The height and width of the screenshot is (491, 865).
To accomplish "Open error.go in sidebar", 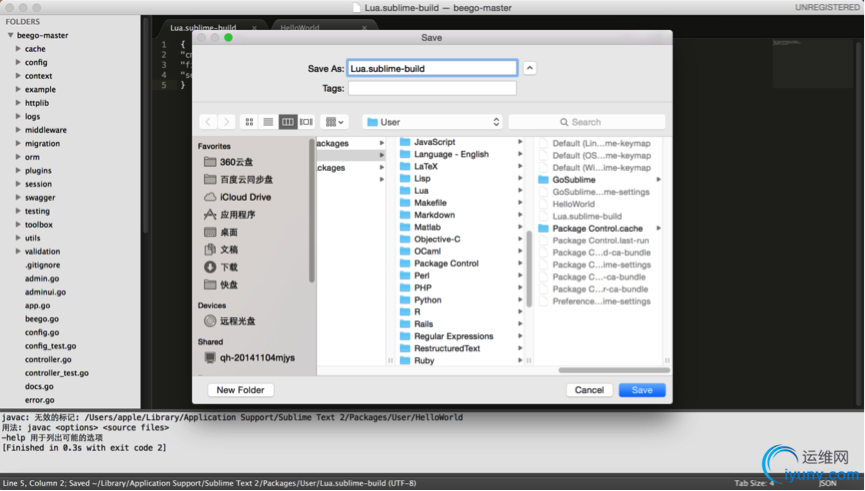I will (39, 400).
